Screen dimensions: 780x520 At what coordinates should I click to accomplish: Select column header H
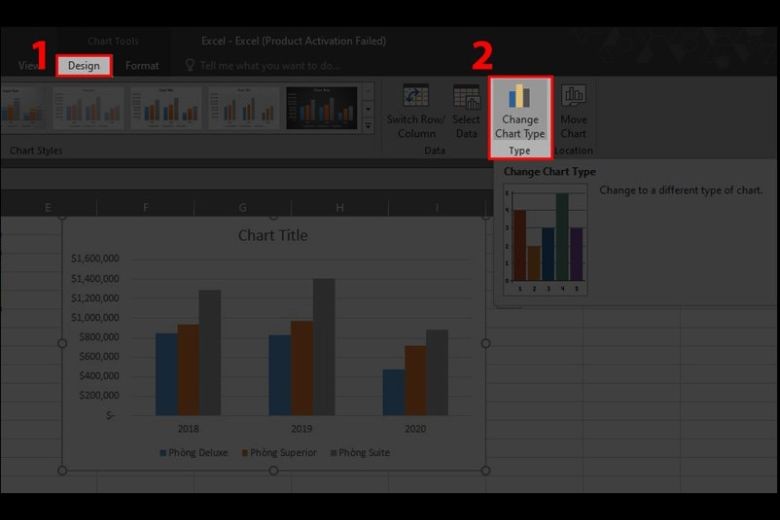pos(340,208)
